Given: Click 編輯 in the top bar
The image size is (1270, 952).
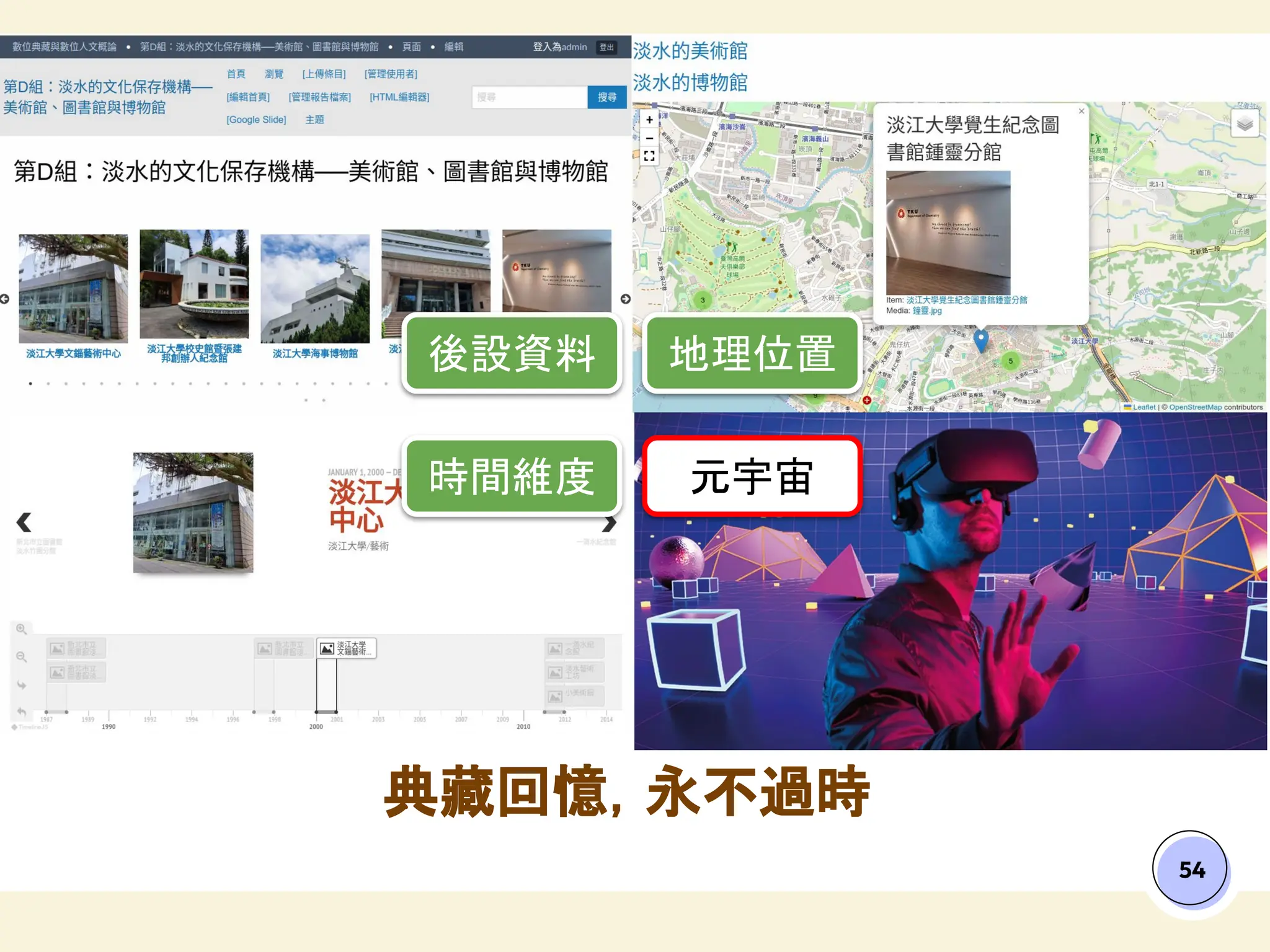Looking at the screenshot, I should click(x=454, y=47).
